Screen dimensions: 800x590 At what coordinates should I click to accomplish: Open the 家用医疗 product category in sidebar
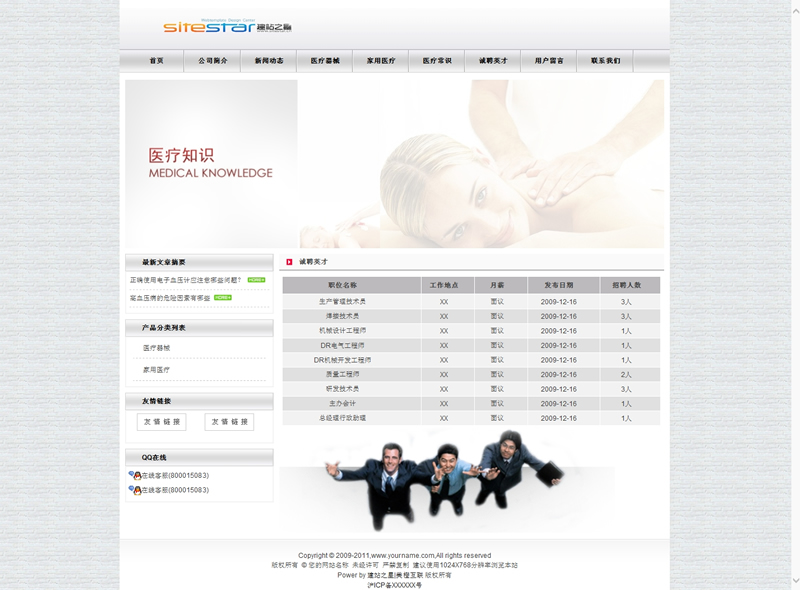[x=156, y=369]
